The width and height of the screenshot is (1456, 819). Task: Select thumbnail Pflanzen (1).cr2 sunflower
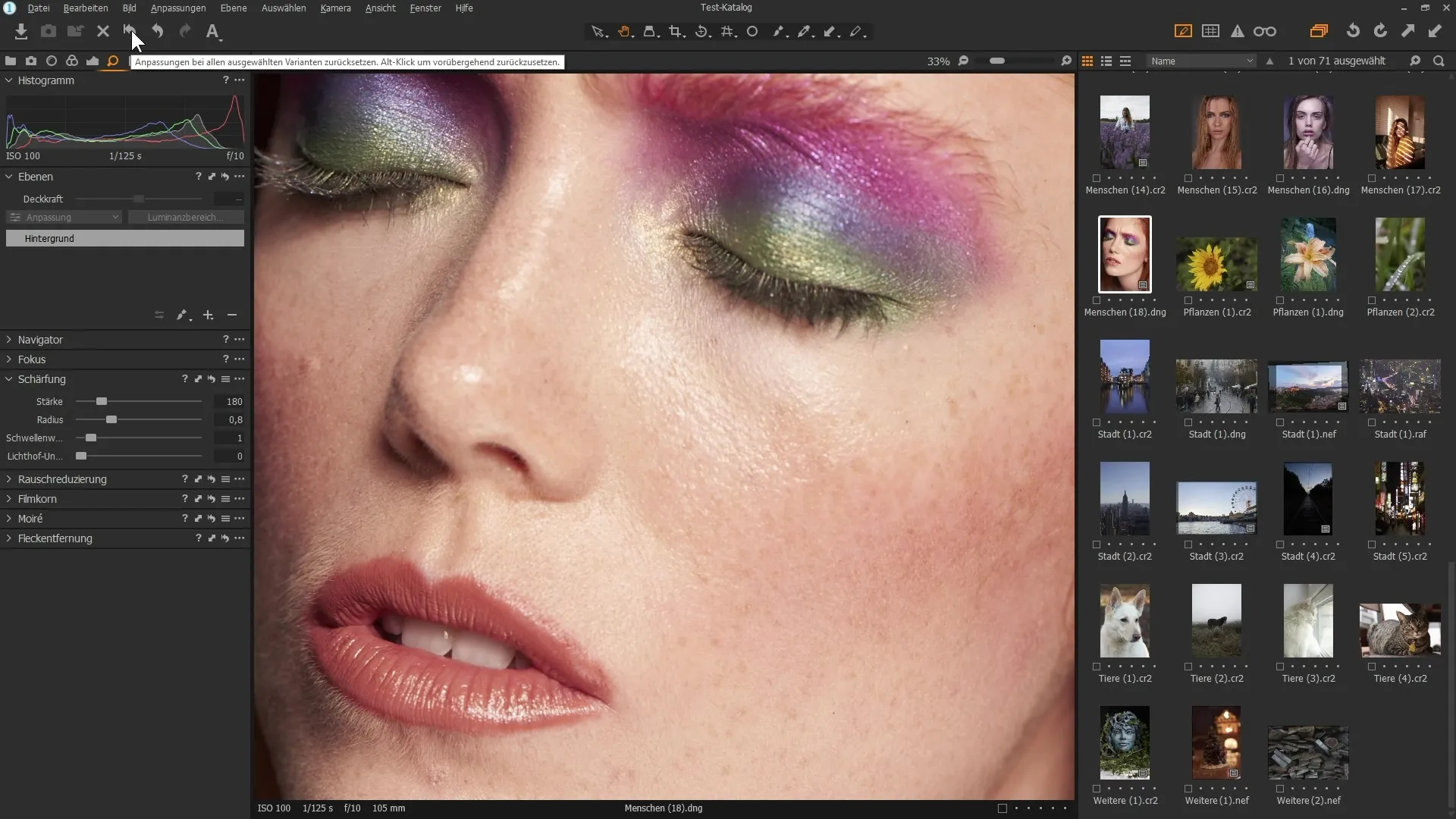click(x=1216, y=264)
